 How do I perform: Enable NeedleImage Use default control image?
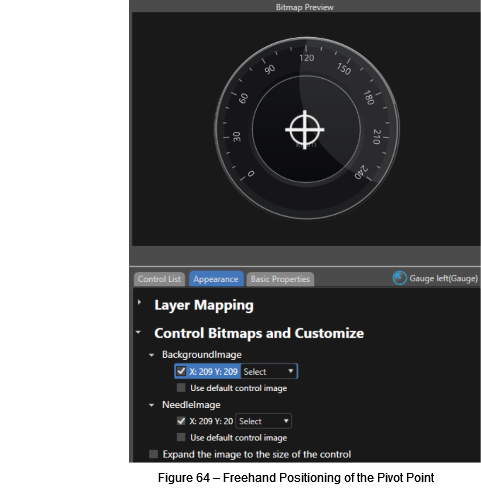click(x=181, y=437)
